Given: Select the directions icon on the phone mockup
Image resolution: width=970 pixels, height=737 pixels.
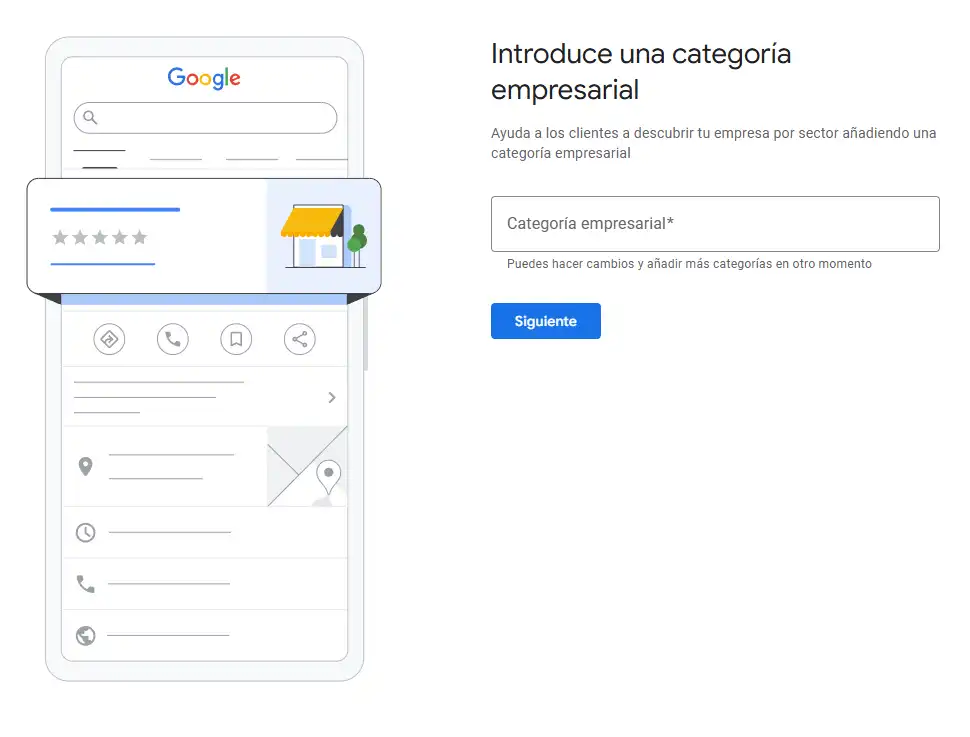Looking at the screenshot, I should [109, 339].
